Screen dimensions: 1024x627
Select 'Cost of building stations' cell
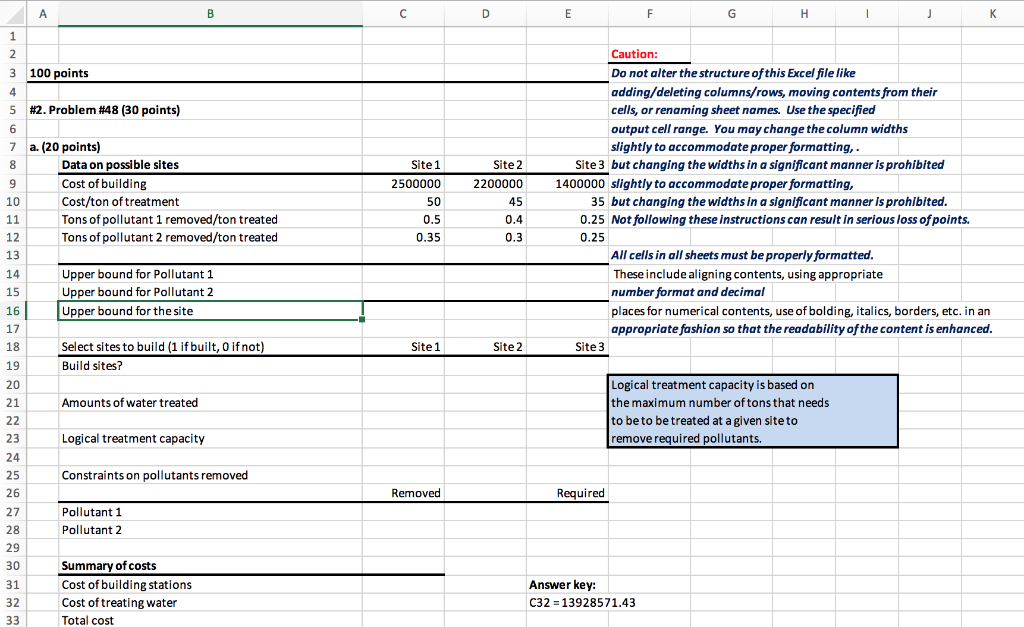[x=210, y=585]
